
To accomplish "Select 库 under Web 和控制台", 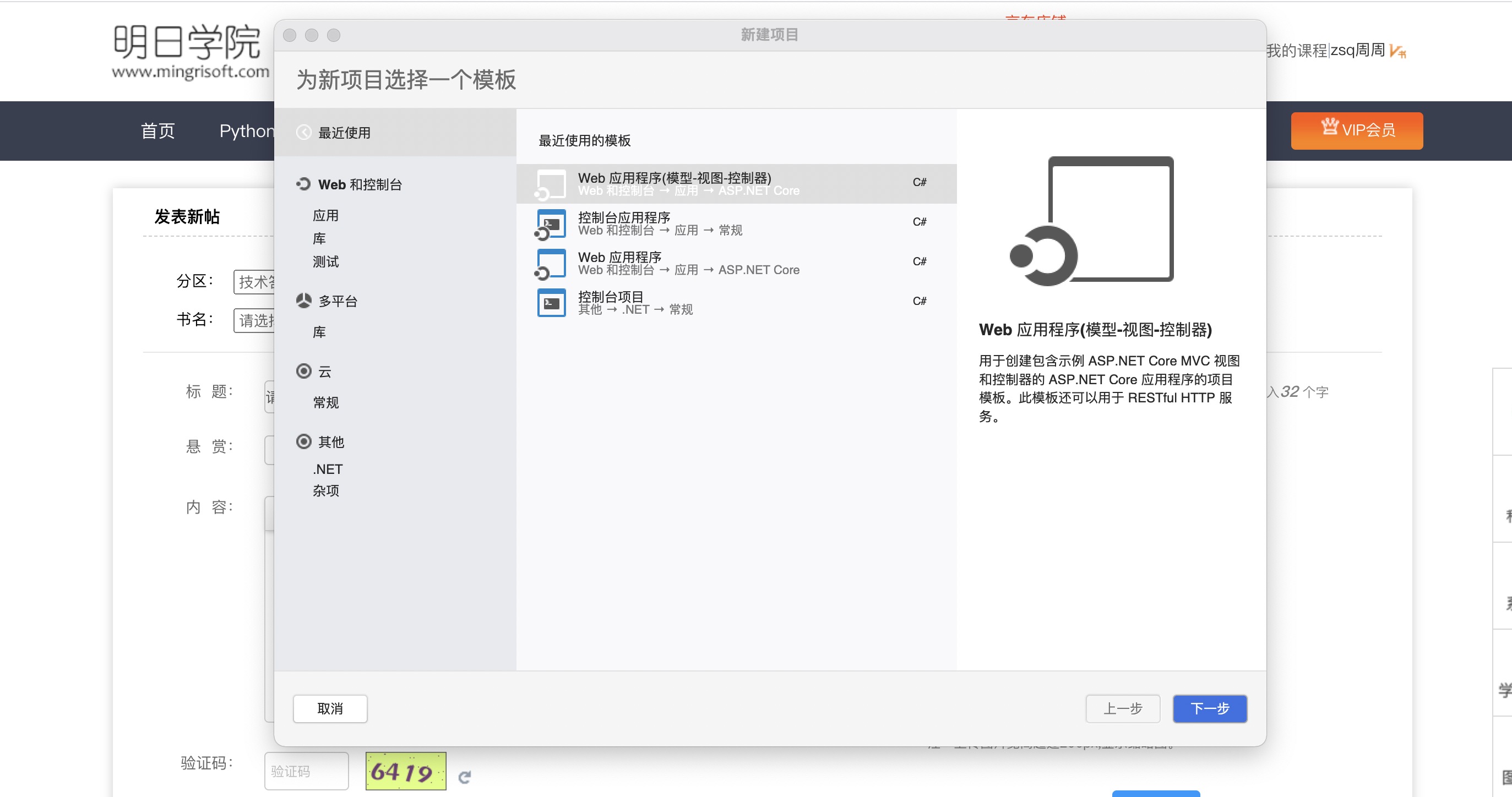I will (x=319, y=238).
